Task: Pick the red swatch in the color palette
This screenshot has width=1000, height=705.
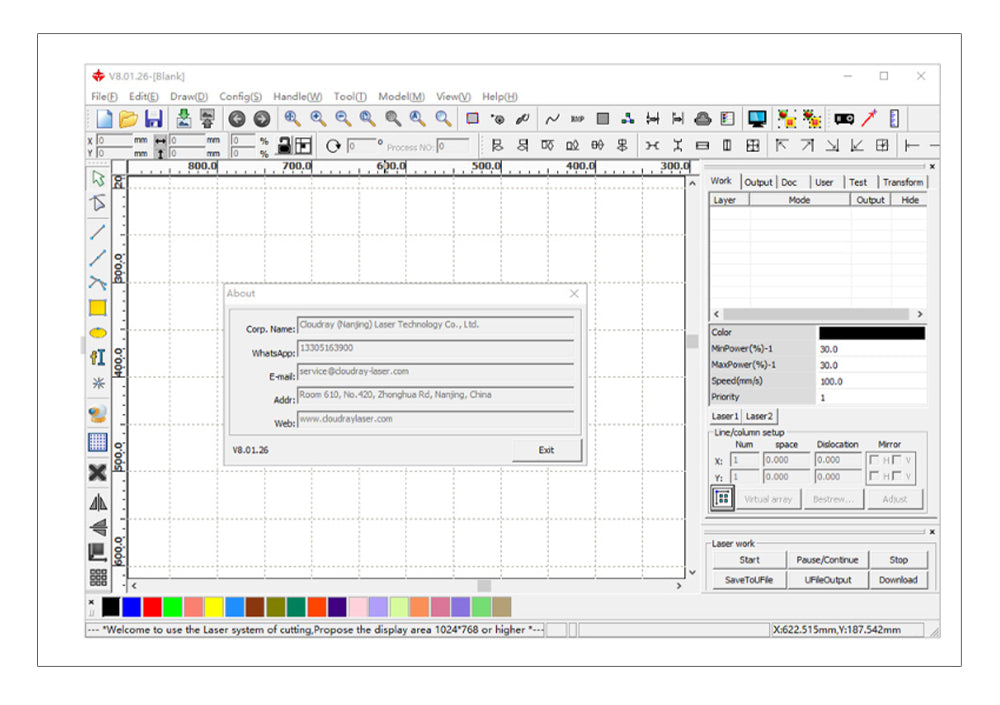Action: [152, 607]
